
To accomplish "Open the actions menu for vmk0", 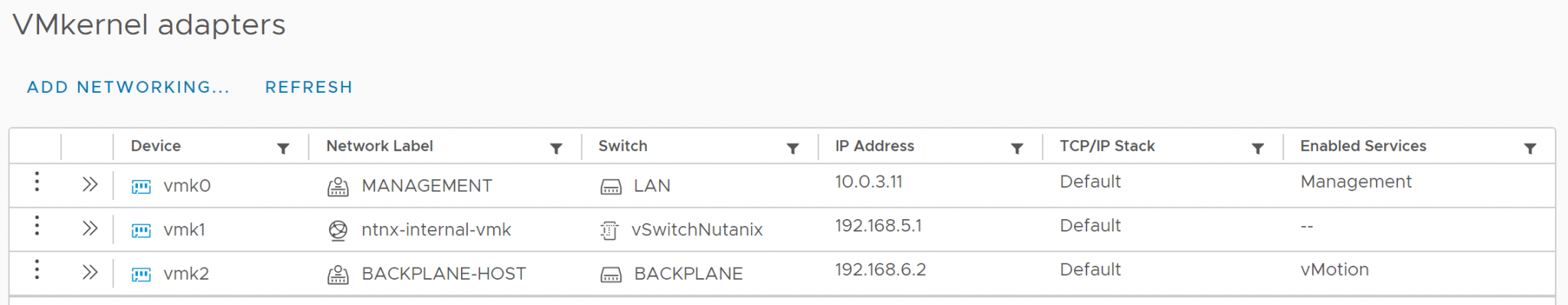I will coord(37,182).
